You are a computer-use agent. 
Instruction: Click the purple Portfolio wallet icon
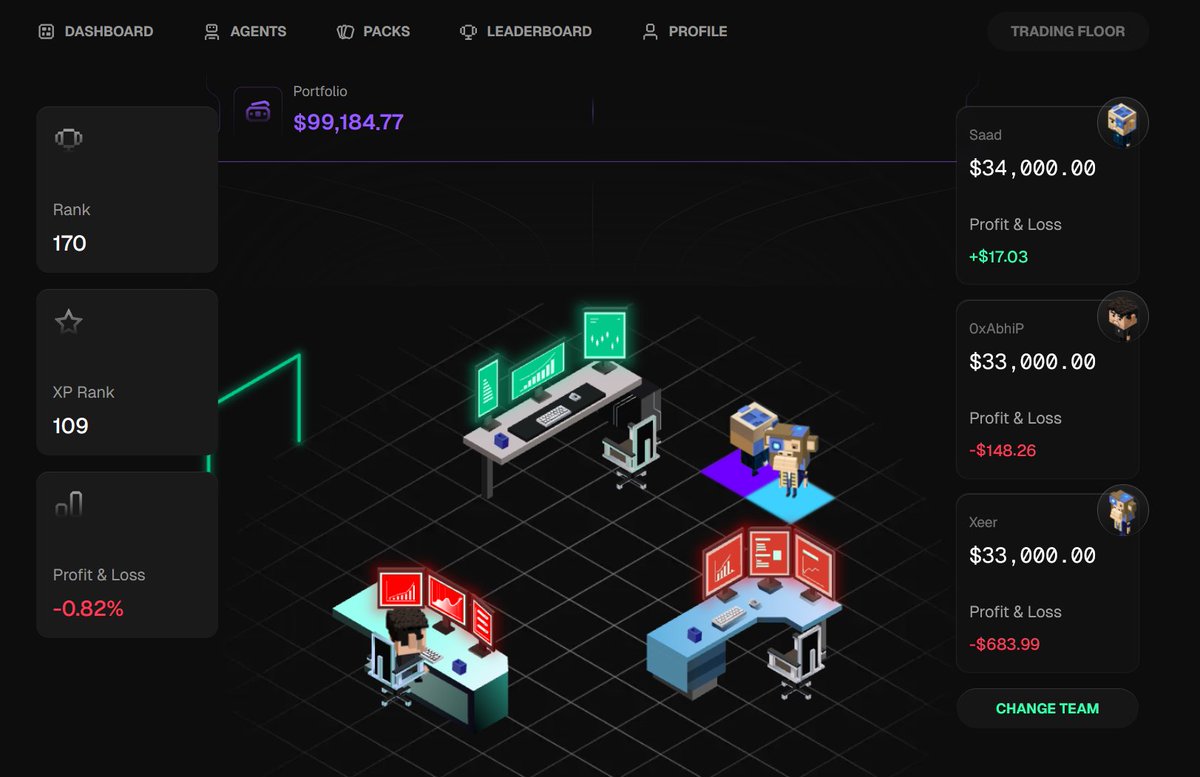pos(258,111)
